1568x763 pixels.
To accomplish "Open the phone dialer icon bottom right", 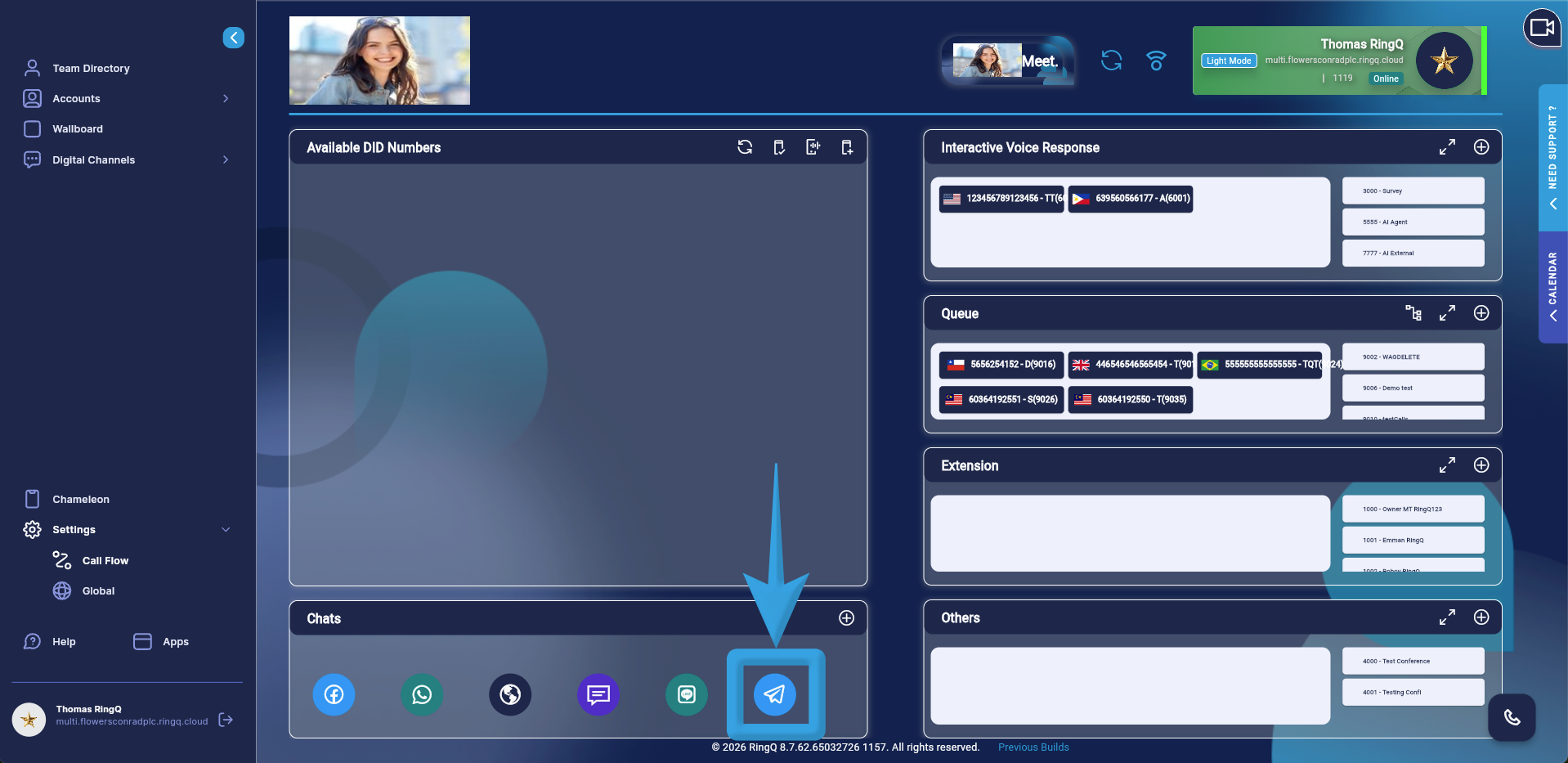I will tap(1511, 717).
